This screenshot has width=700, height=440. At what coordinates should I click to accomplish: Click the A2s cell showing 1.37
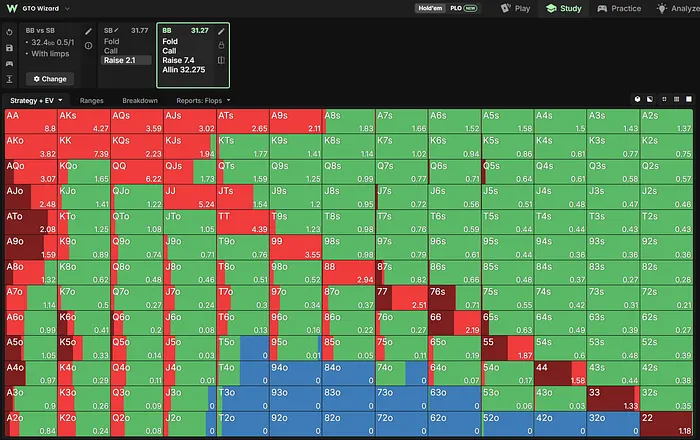[x=666, y=121]
